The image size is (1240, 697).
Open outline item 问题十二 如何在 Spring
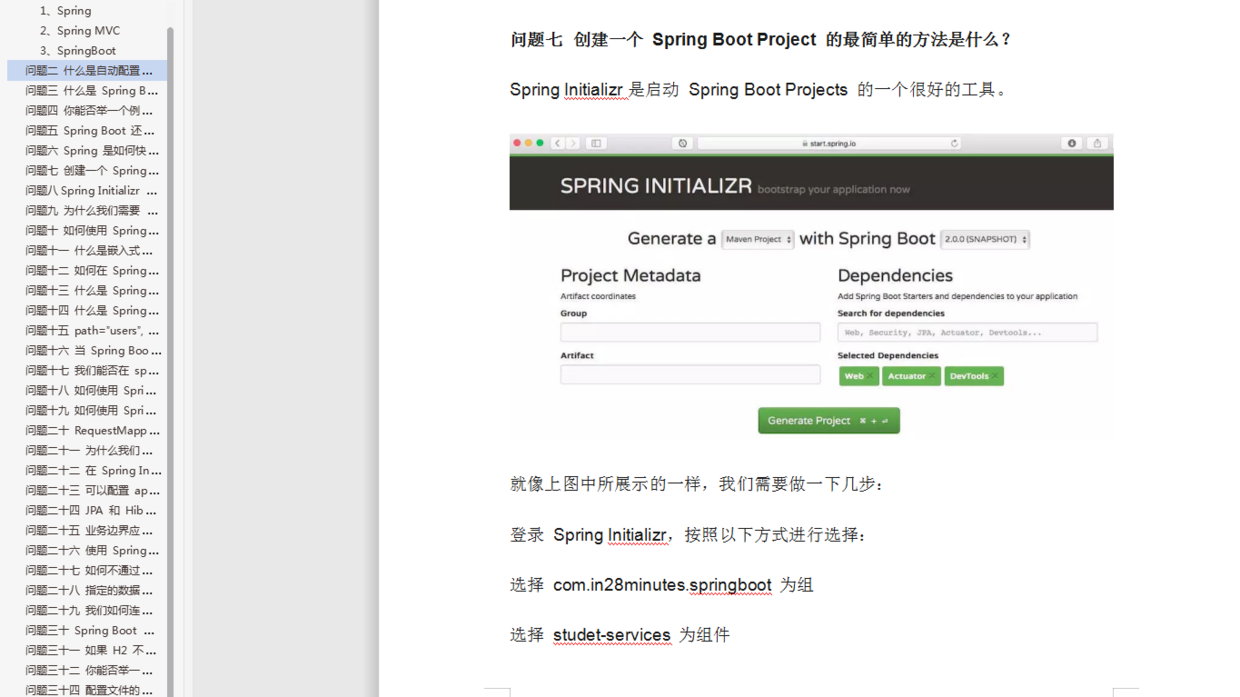[91, 270]
